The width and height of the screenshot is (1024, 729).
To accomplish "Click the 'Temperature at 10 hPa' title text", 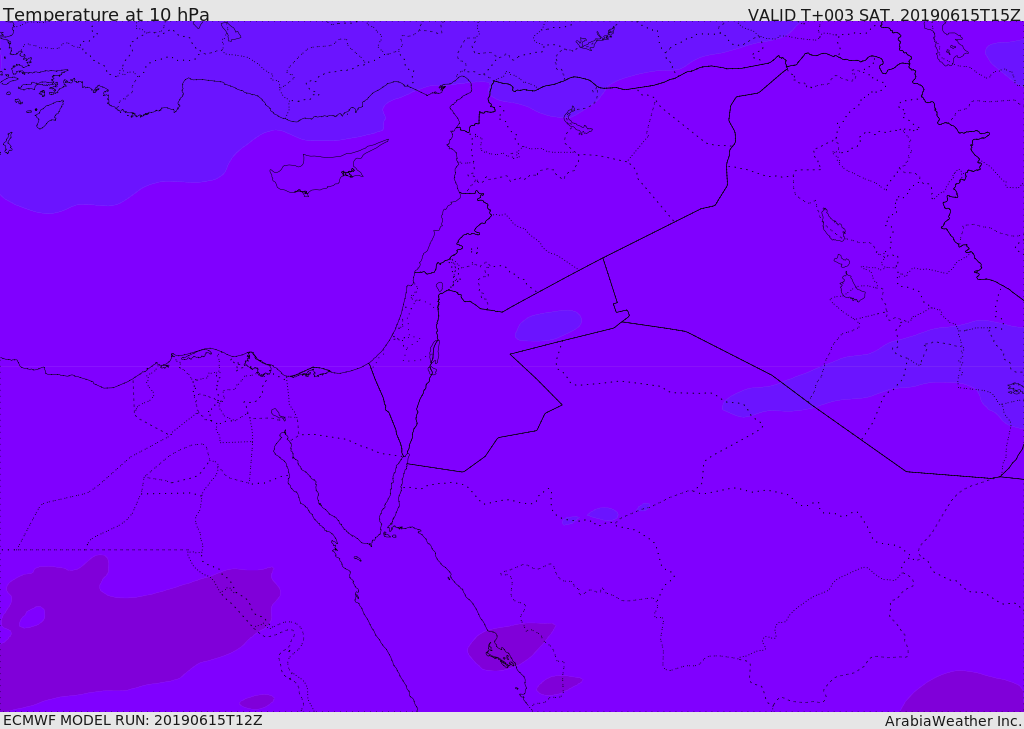I will click(106, 14).
